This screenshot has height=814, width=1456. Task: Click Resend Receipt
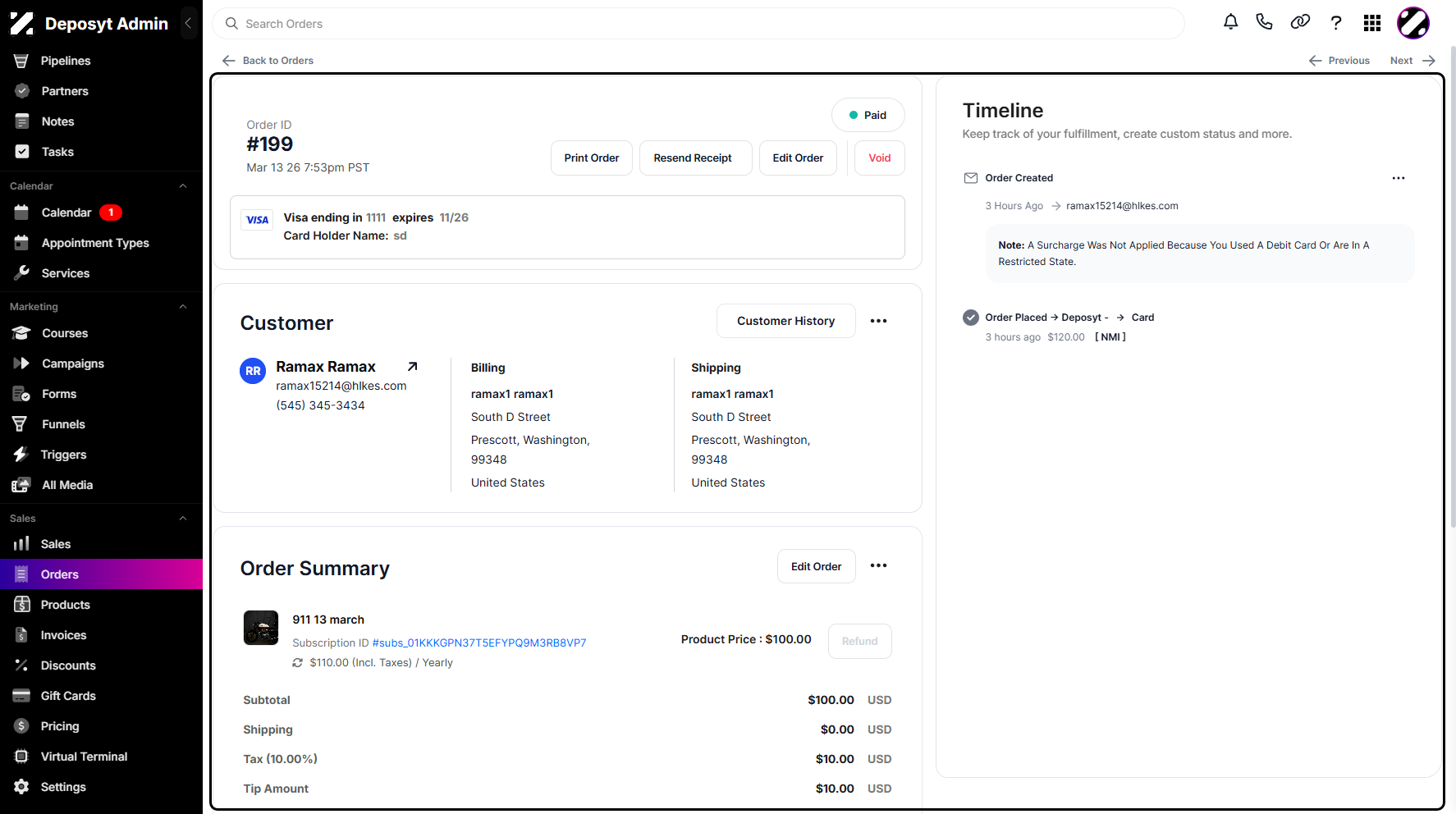click(695, 158)
